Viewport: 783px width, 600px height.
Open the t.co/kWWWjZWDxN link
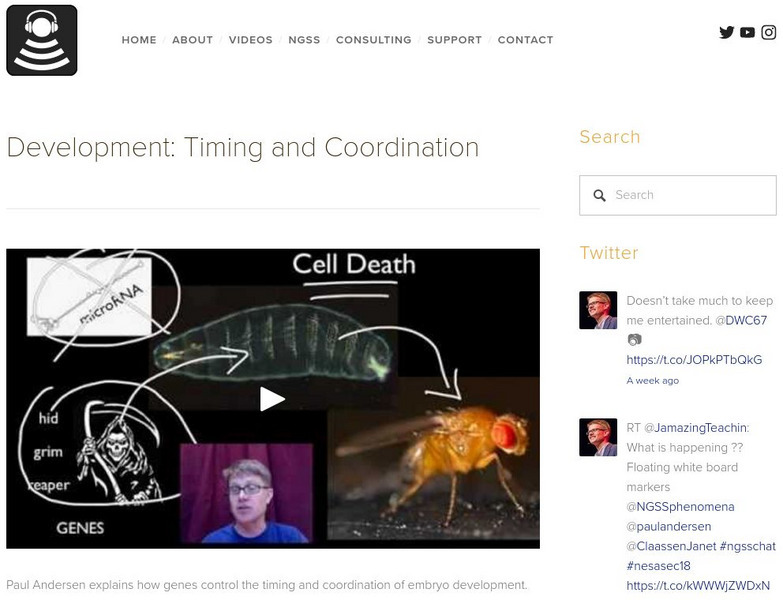pyautogui.click(x=698, y=586)
